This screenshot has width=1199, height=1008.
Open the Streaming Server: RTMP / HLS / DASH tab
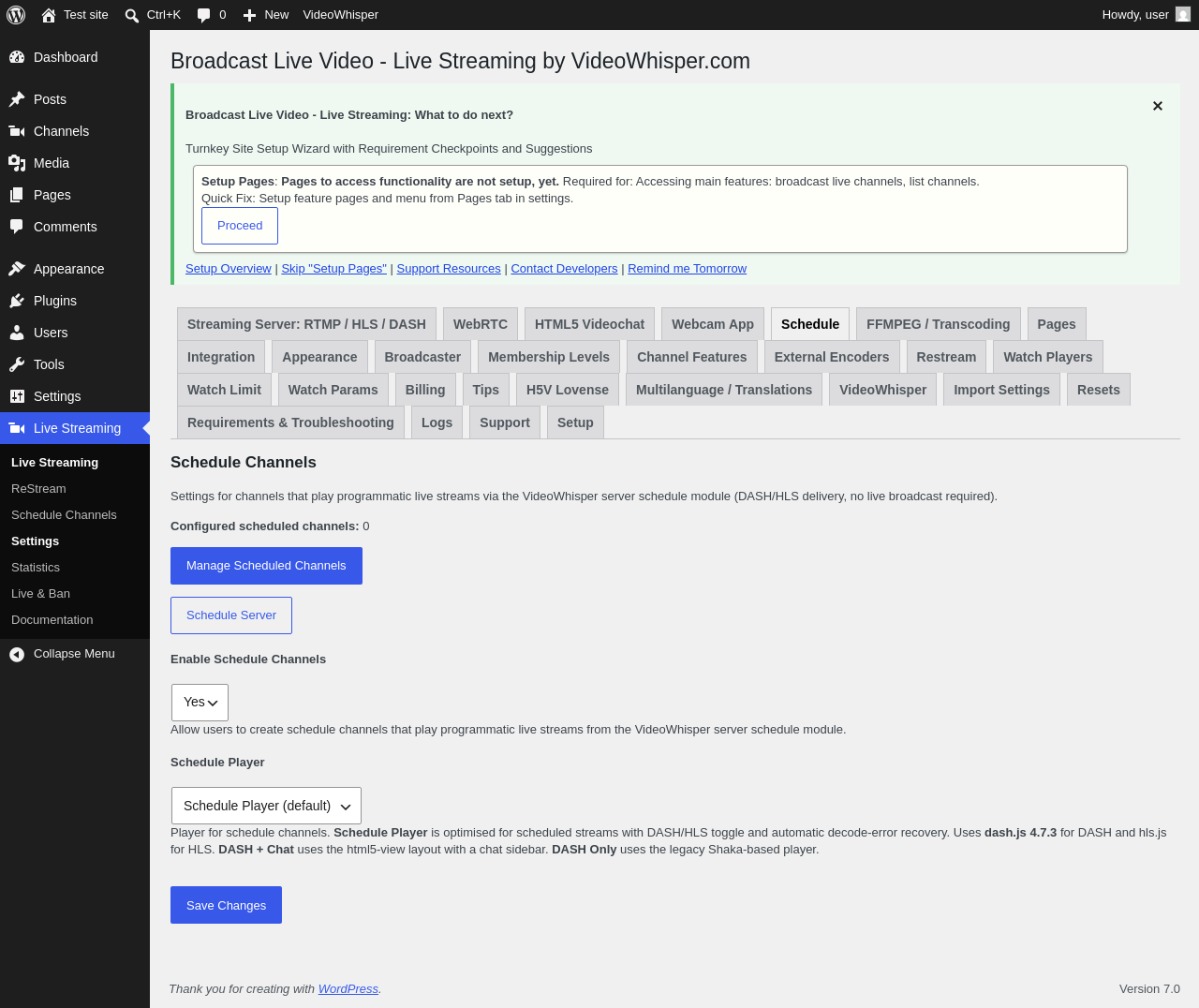click(x=306, y=324)
